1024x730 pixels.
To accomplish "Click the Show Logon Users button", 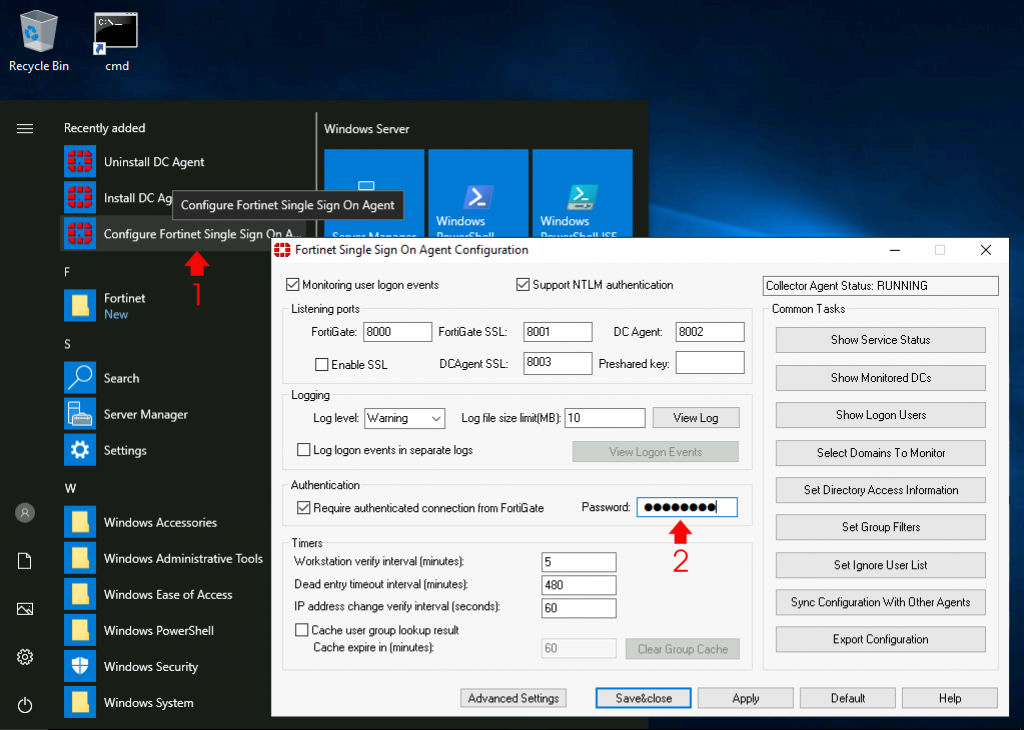I will (879, 414).
